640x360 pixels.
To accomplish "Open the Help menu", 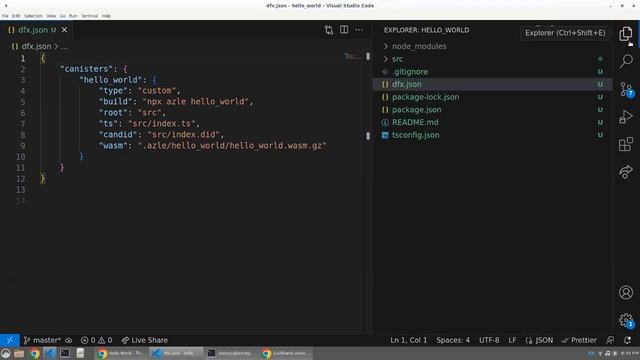I will (106, 16).
